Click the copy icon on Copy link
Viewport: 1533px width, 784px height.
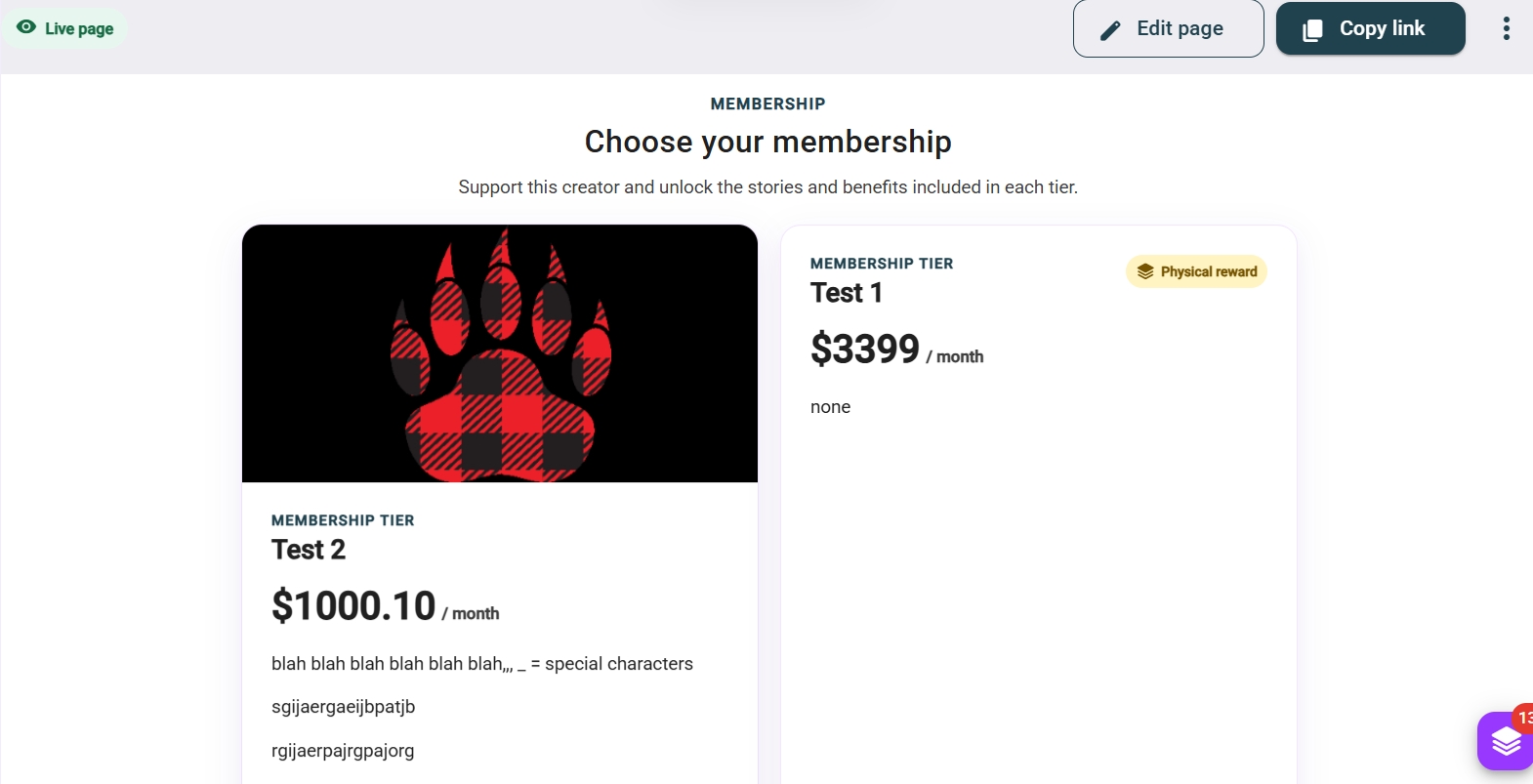point(1313,30)
